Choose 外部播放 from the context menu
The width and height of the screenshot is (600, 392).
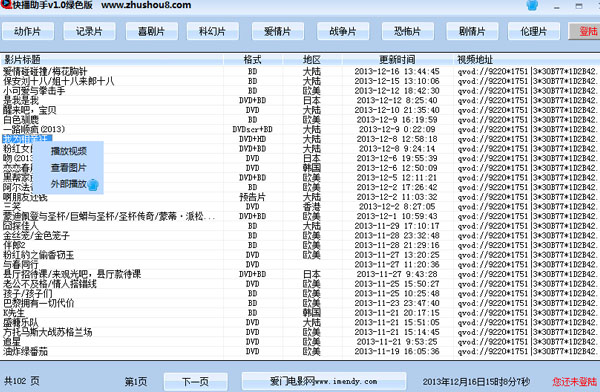pos(69,184)
